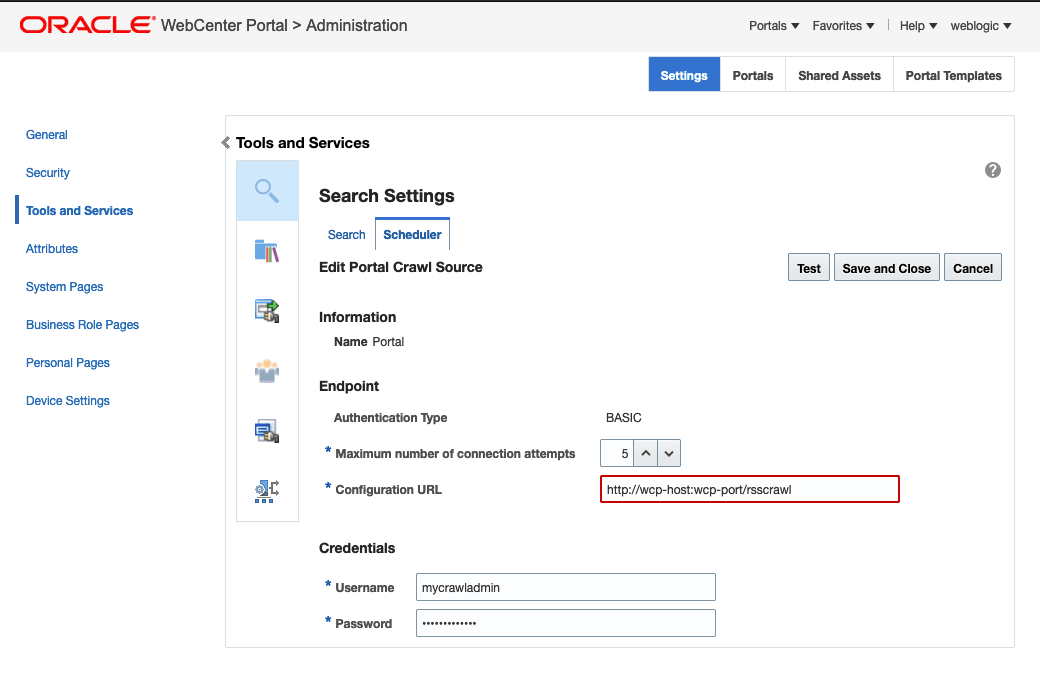Select the sidebar icon just above the gear workflow icon
1040x677 pixels.
pos(267,431)
